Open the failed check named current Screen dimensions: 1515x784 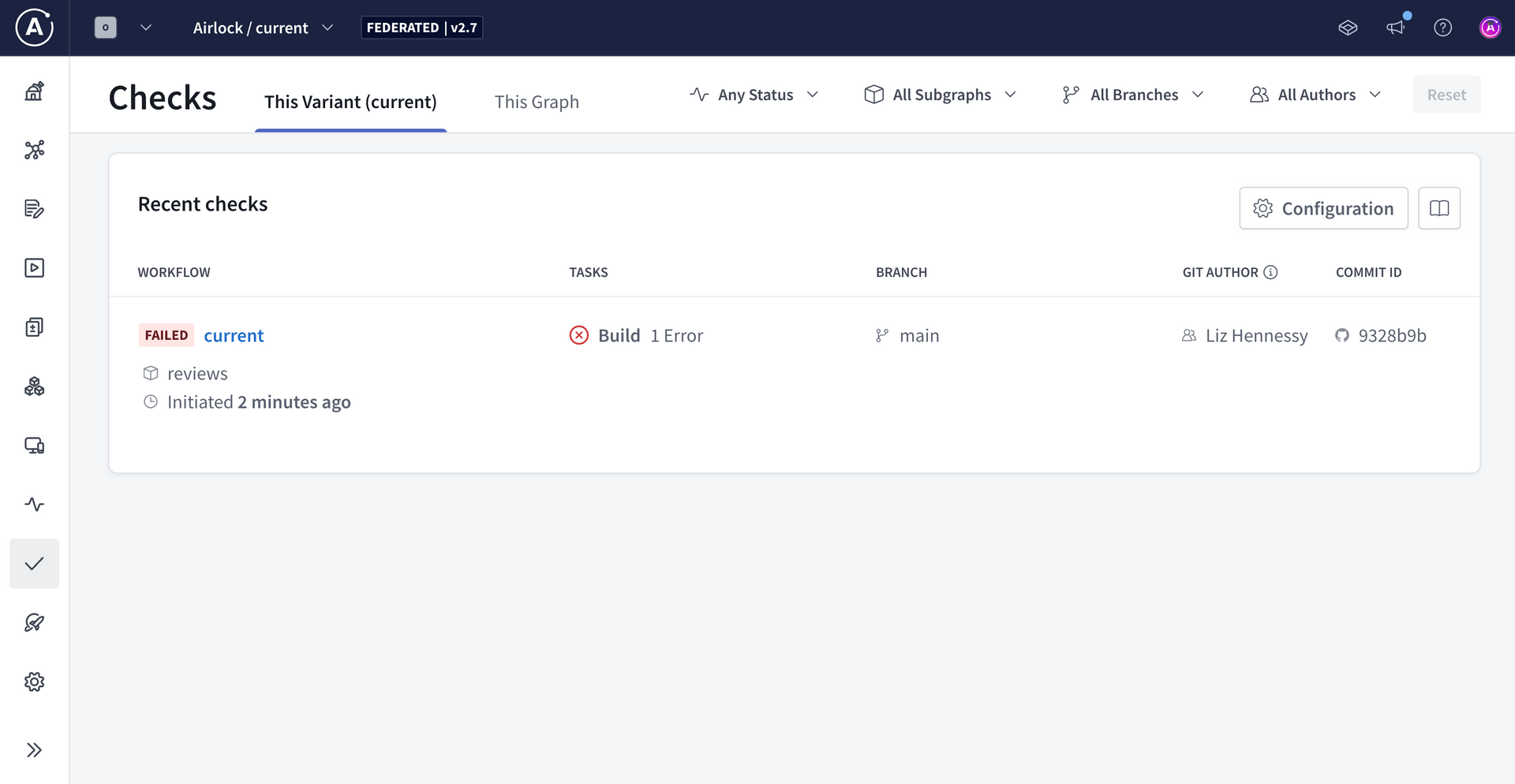[x=234, y=335]
